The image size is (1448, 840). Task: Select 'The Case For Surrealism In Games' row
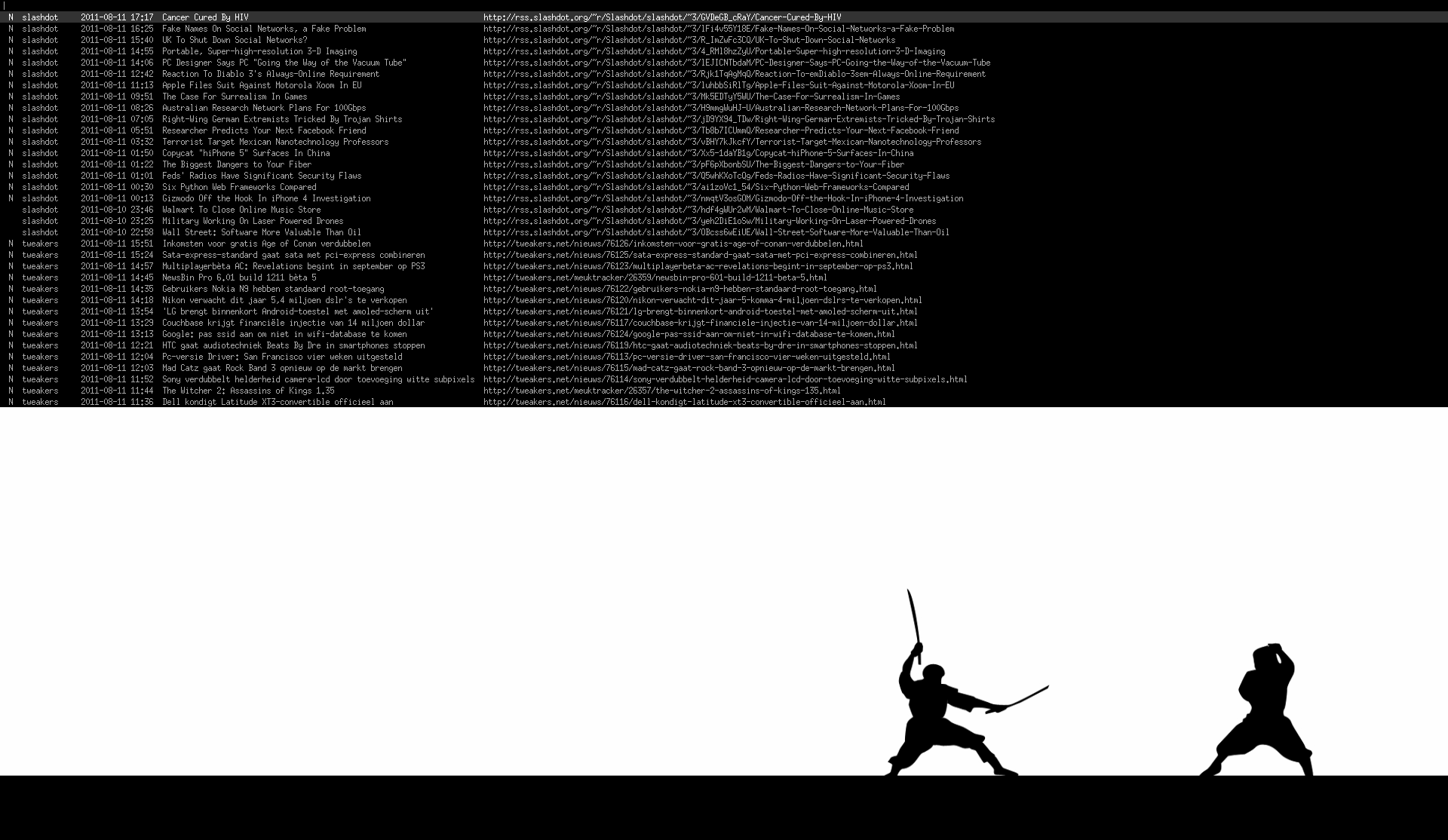[235, 97]
